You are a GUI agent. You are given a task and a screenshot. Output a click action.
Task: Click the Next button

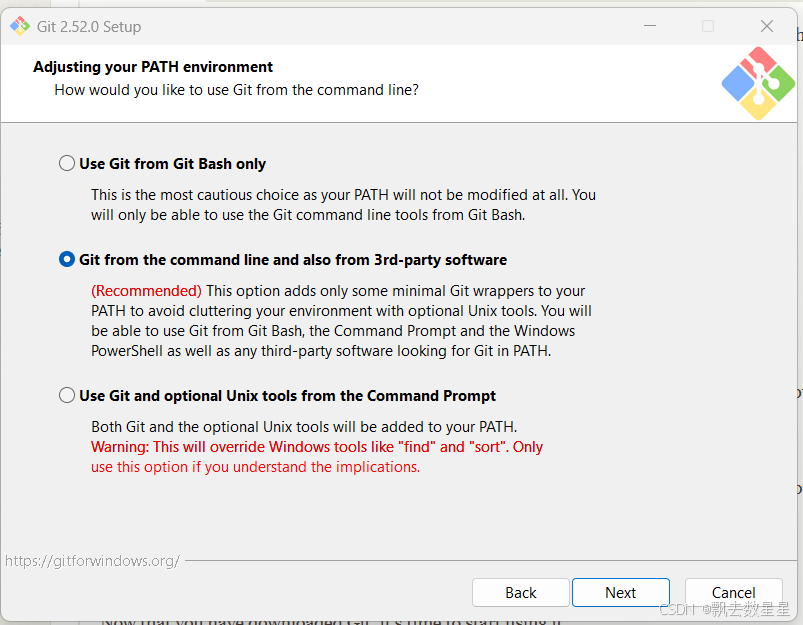(621, 592)
